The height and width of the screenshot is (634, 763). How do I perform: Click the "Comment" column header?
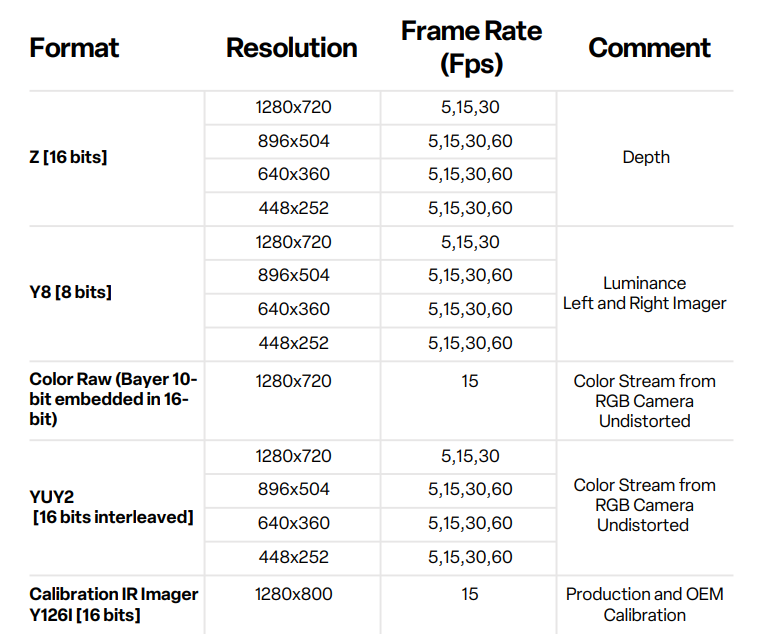[x=649, y=48]
